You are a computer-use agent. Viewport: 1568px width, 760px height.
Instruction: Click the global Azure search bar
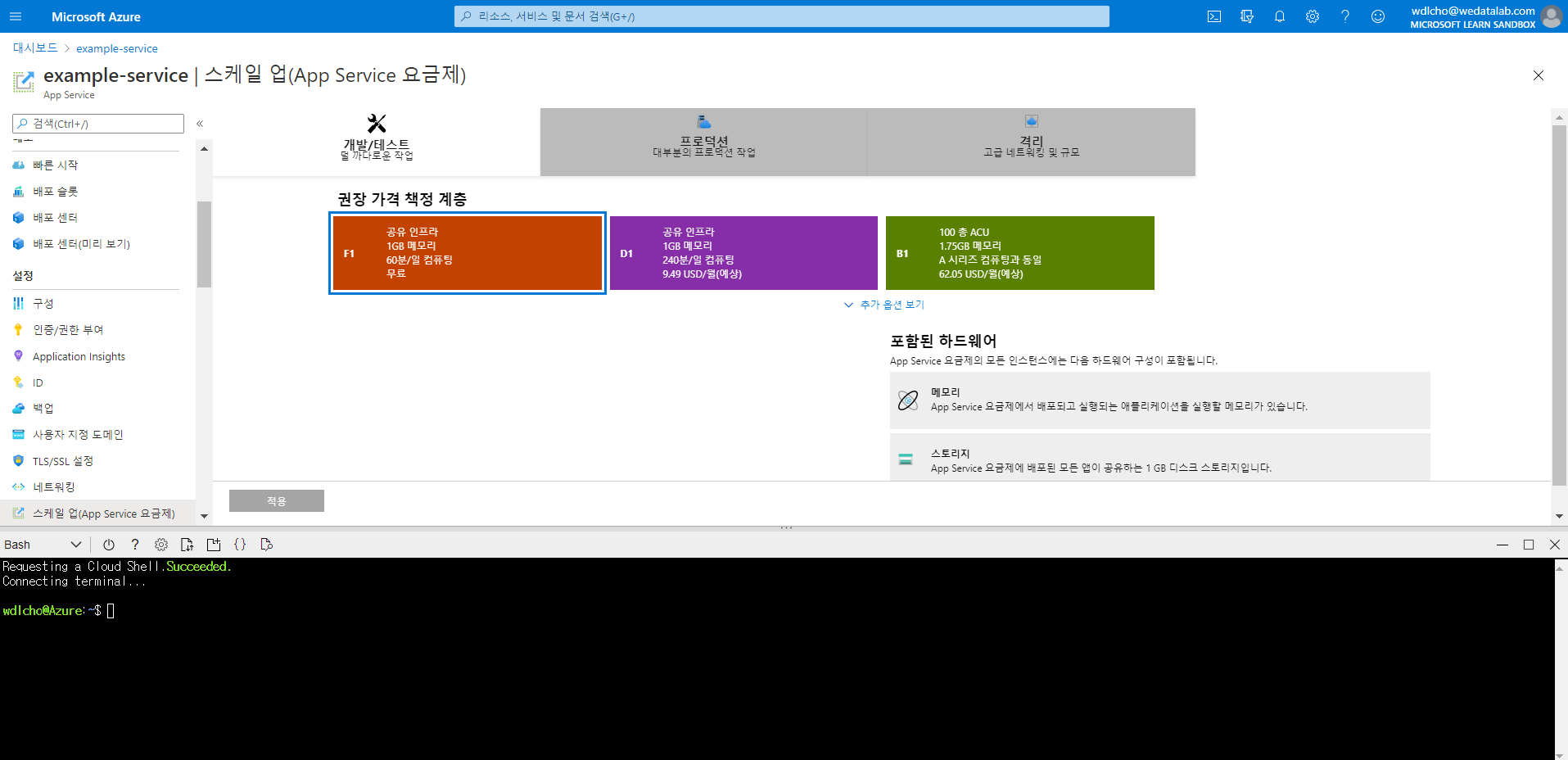pyautogui.click(x=782, y=16)
